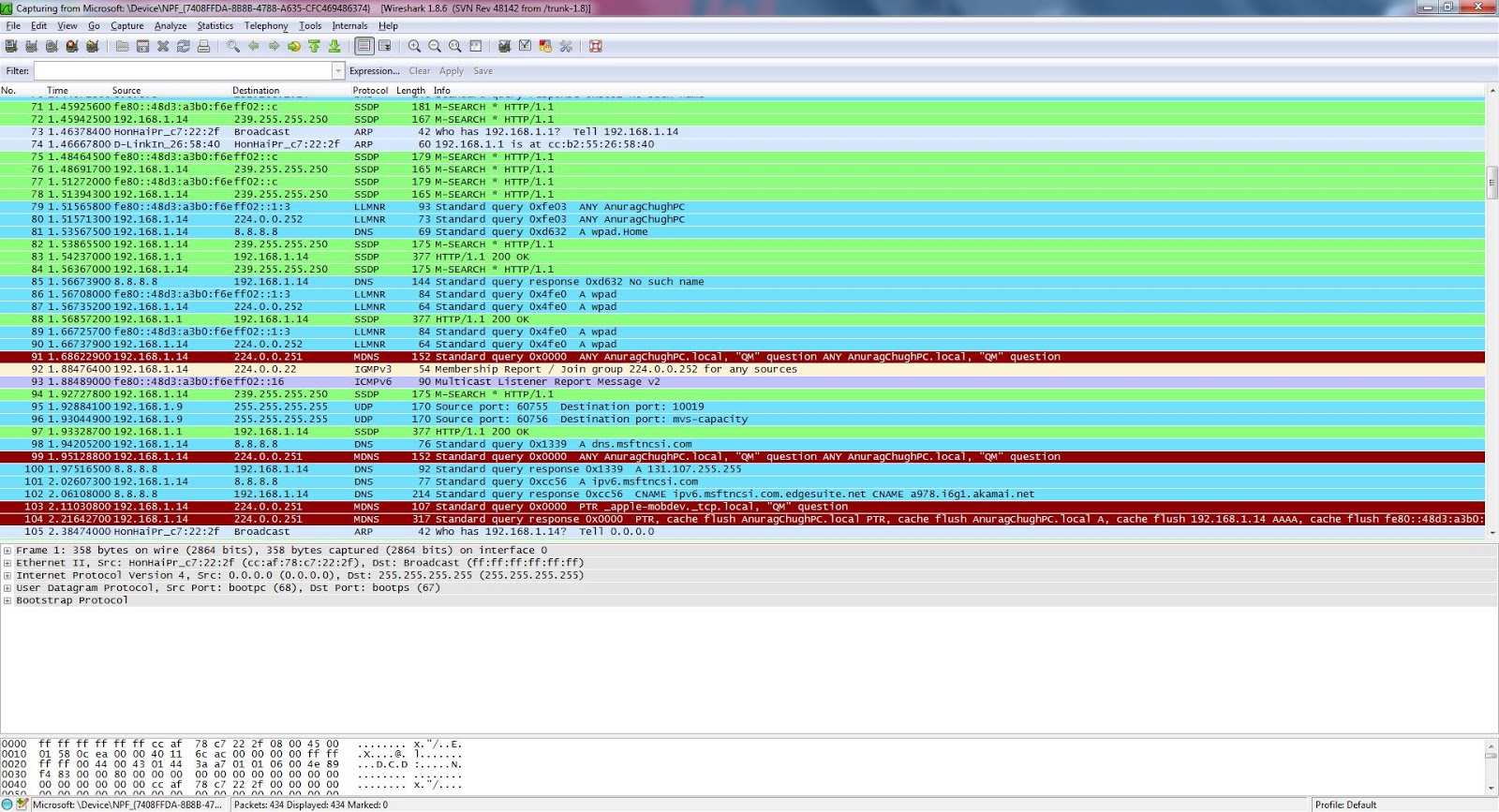Image resolution: width=1499 pixels, height=812 pixels.
Task: Sort by the Info column header
Action: click(x=442, y=91)
